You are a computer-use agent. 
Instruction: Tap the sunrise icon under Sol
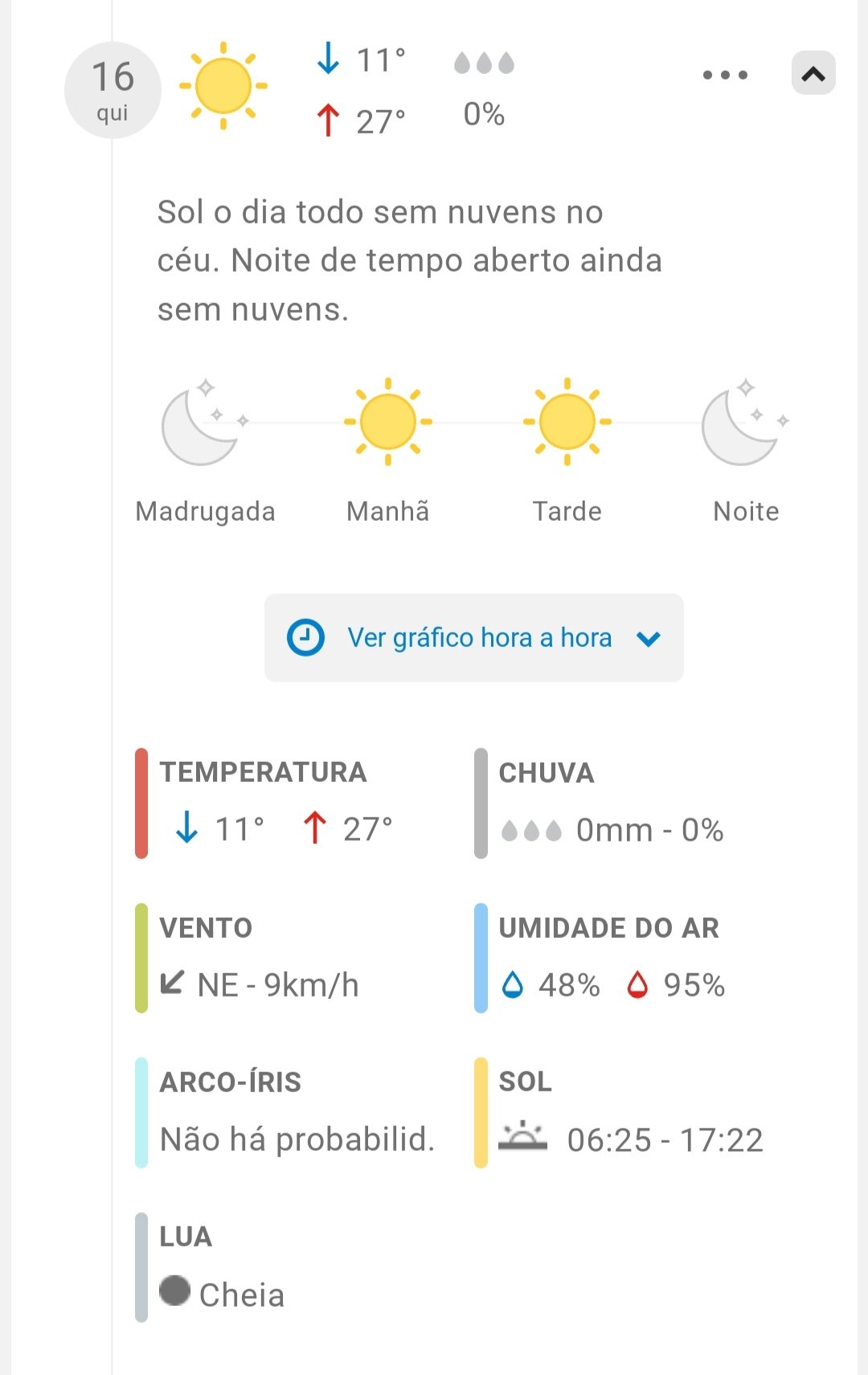[522, 1136]
